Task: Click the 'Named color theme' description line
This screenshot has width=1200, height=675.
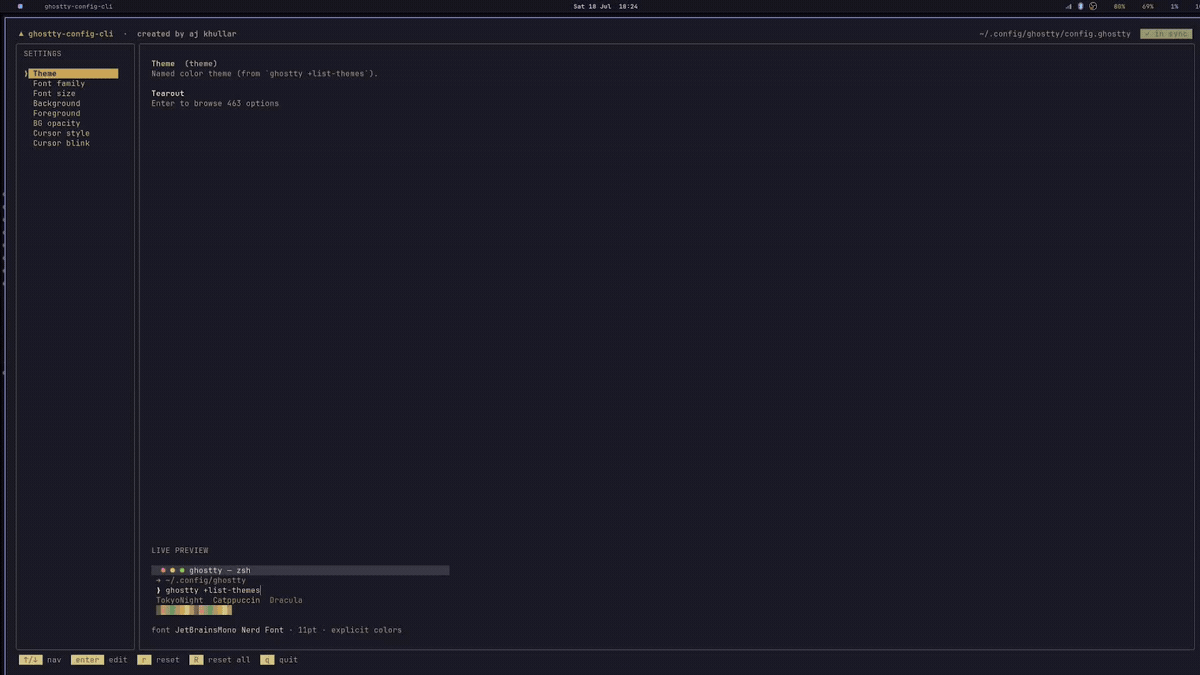Action: coord(265,74)
